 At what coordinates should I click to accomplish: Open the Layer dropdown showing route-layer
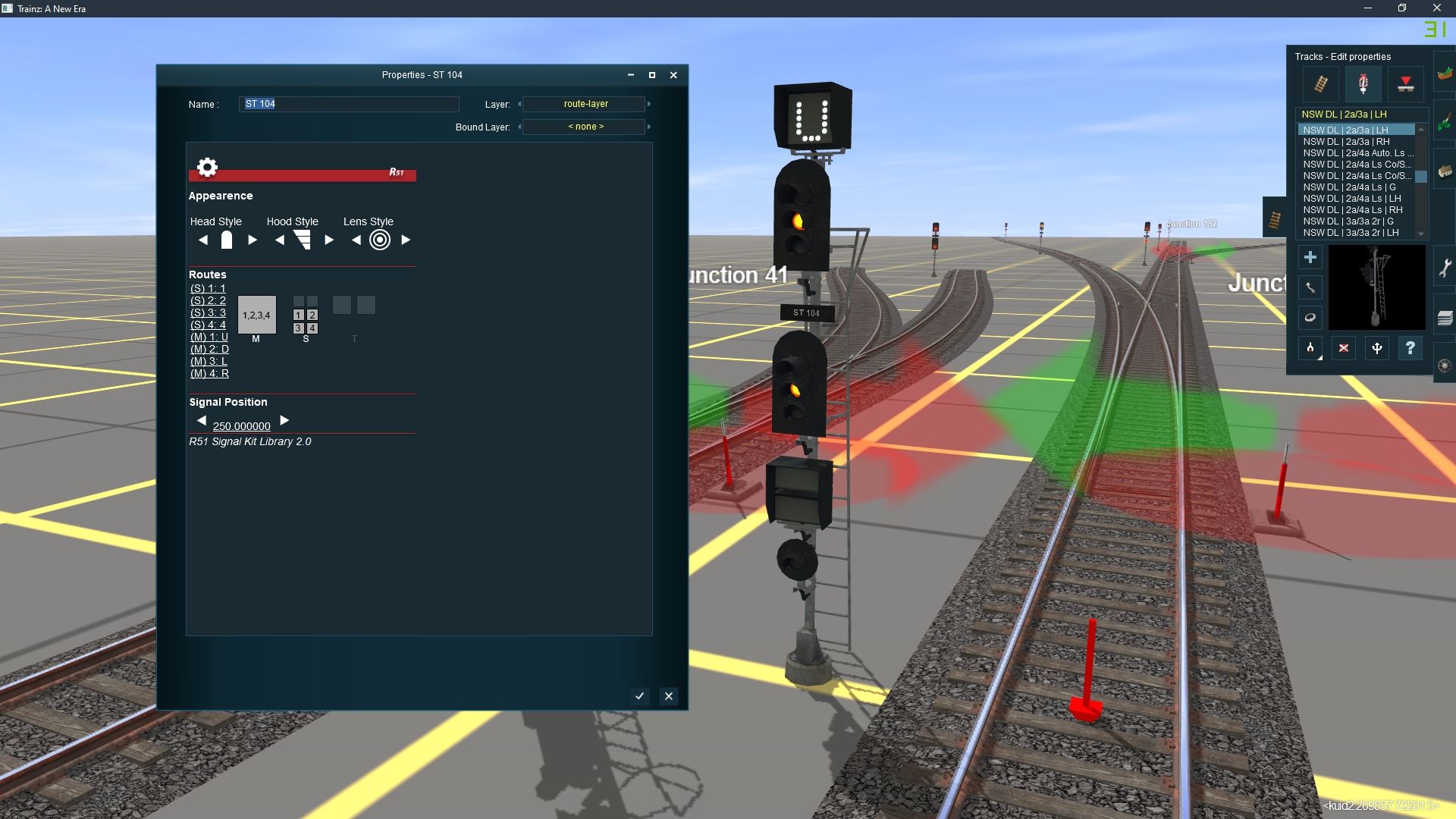[x=584, y=104]
